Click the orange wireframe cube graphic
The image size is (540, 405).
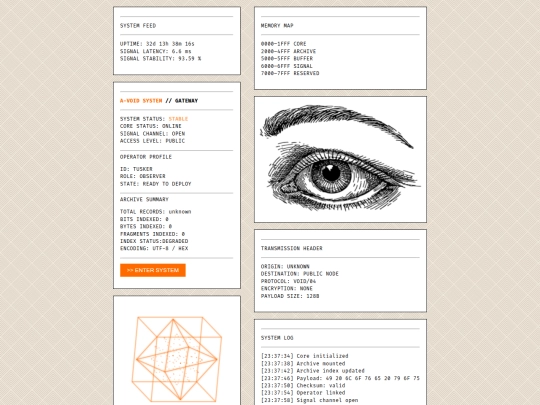tap(177, 359)
